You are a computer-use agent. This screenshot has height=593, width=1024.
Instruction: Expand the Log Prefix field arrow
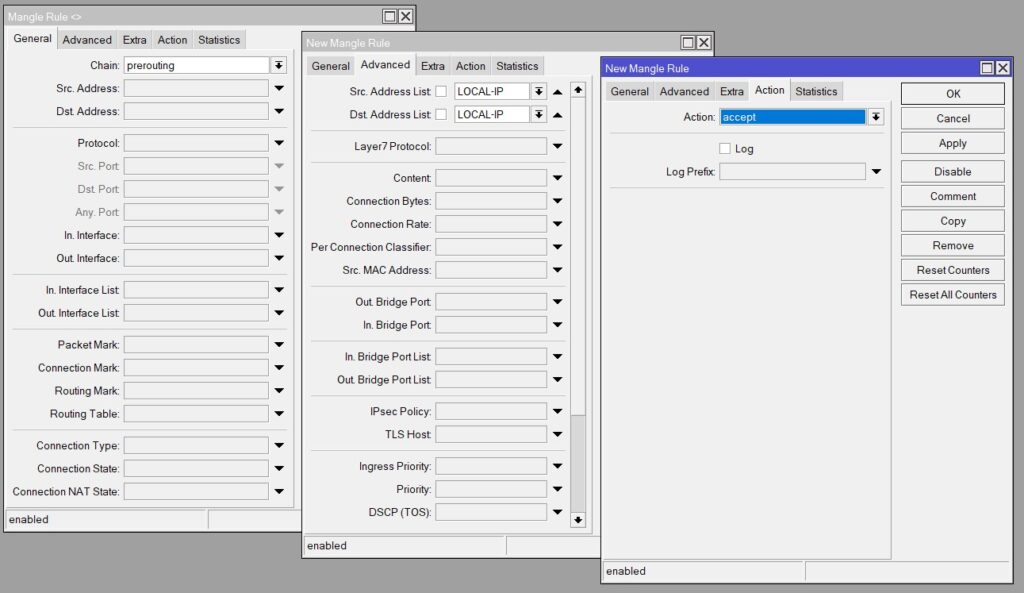[876, 172]
